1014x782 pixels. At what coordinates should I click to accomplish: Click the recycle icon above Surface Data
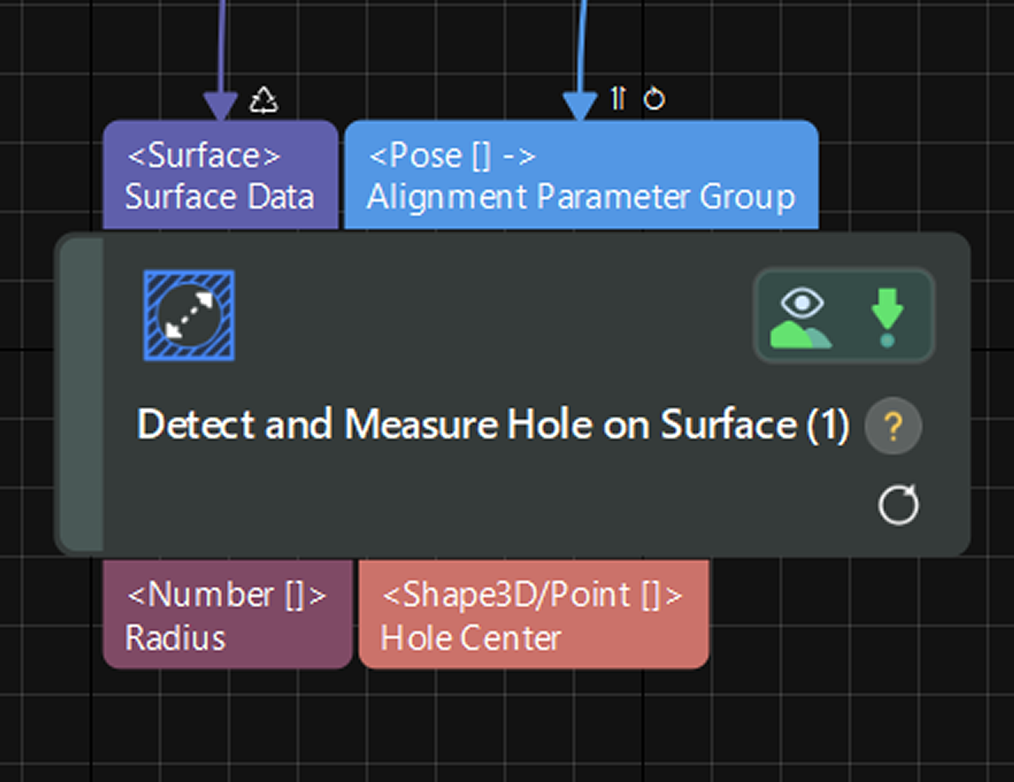(264, 99)
